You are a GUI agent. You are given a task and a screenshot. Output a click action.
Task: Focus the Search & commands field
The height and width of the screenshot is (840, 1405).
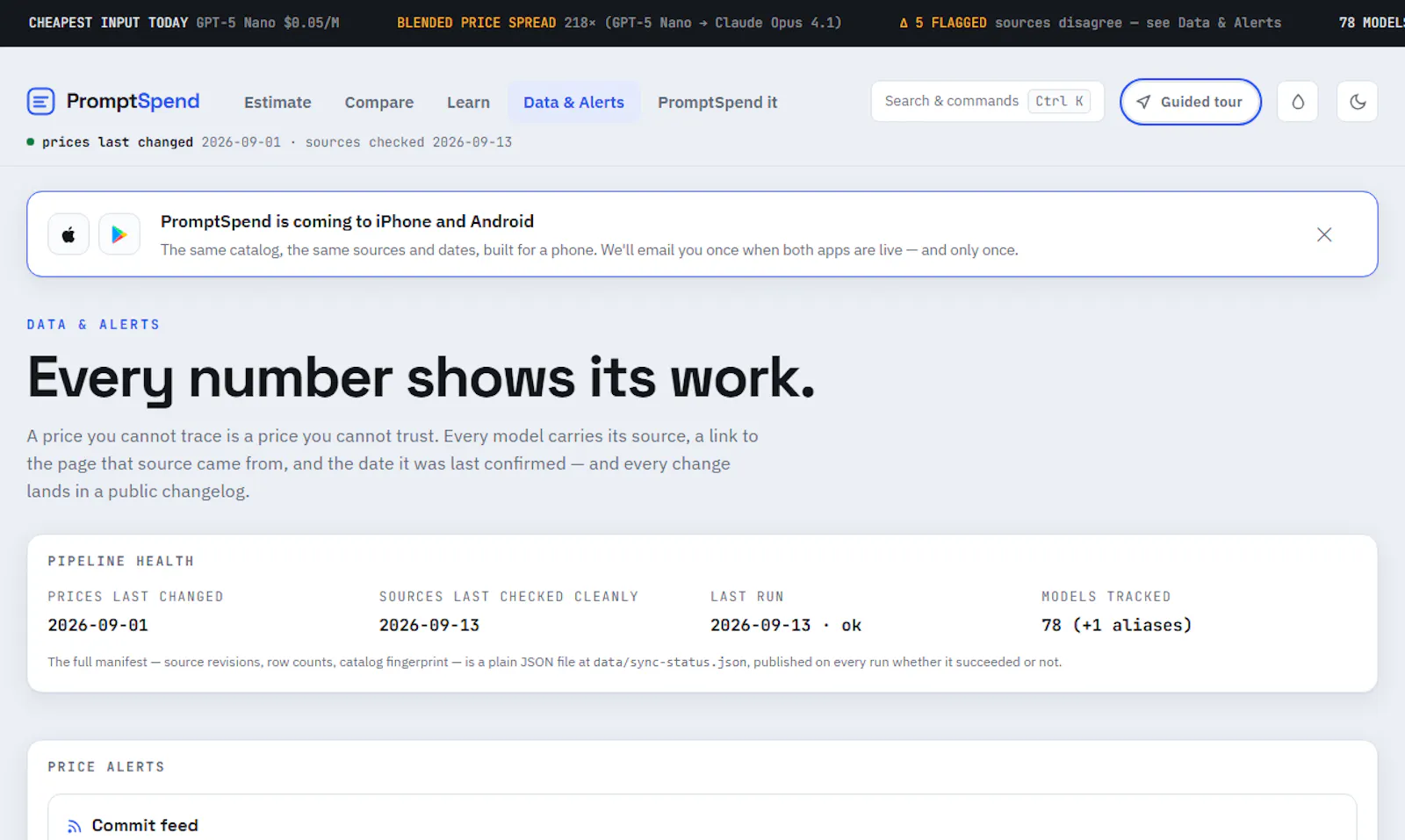987,102
